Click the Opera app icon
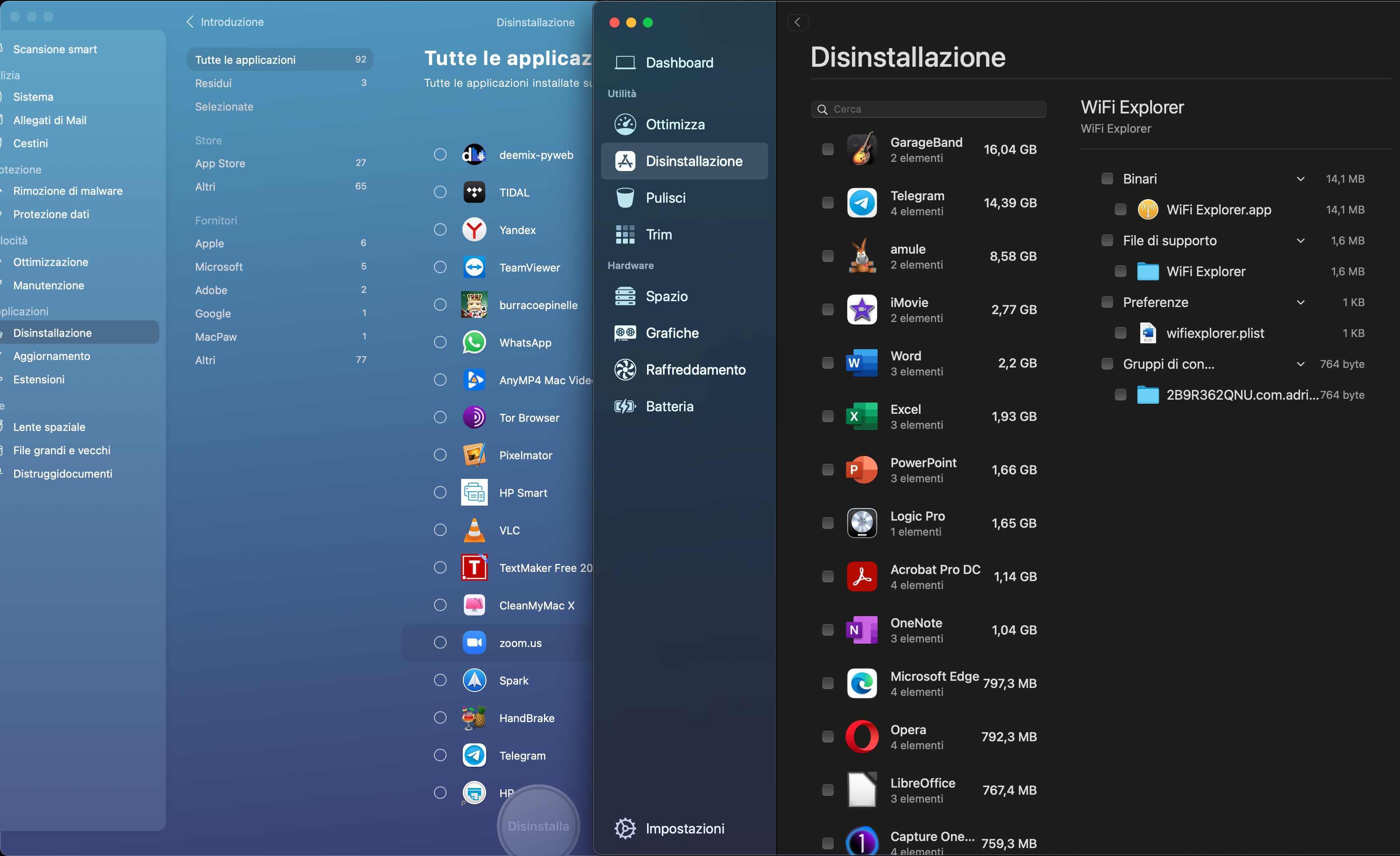 point(862,737)
